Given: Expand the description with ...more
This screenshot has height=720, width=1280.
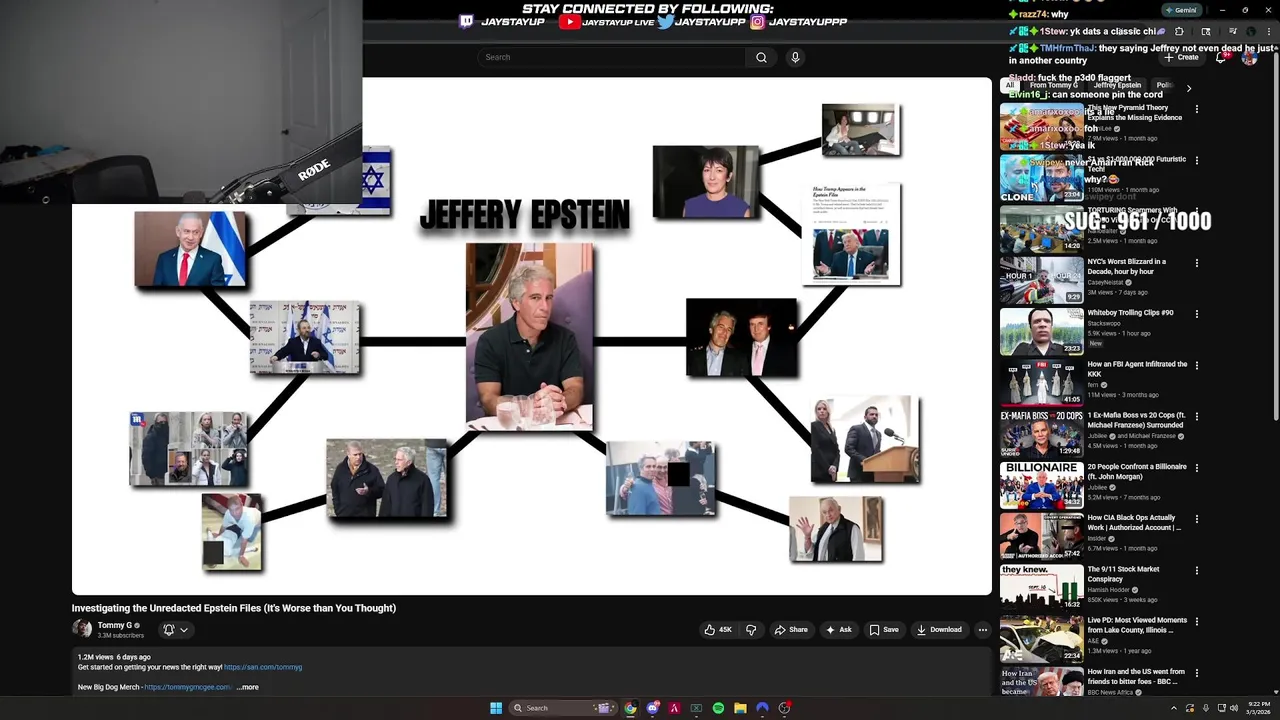Looking at the screenshot, I should [248, 687].
